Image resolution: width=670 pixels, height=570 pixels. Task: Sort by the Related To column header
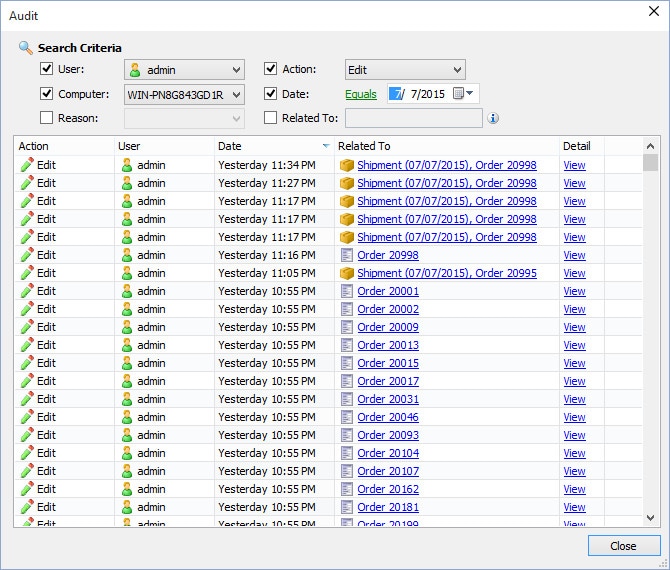tap(447, 146)
